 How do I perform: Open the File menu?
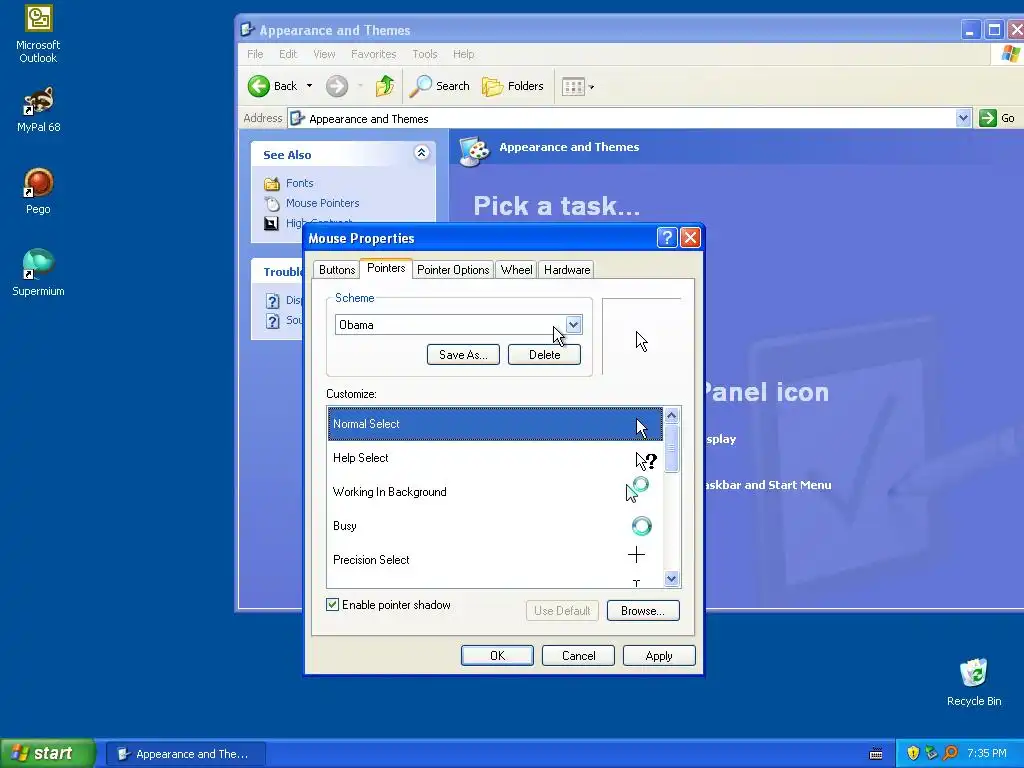click(255, 54)
